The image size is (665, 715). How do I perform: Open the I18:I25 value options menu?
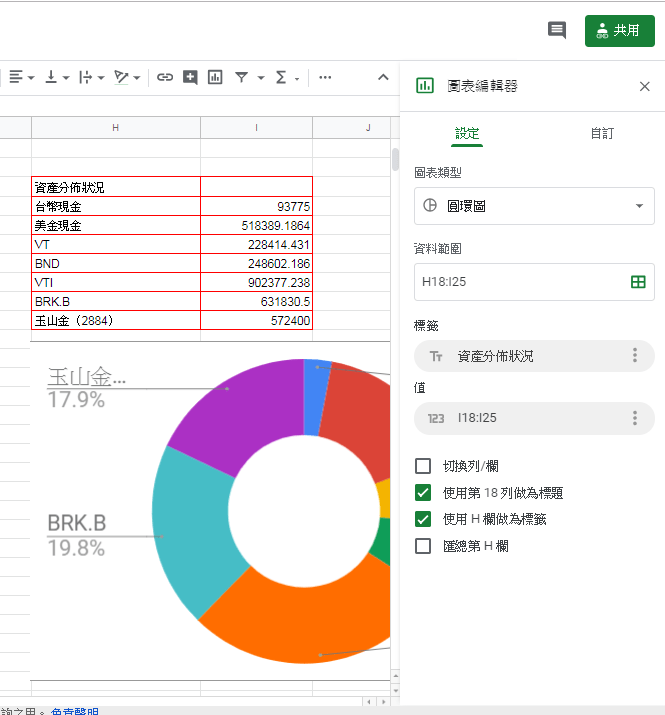634,418
